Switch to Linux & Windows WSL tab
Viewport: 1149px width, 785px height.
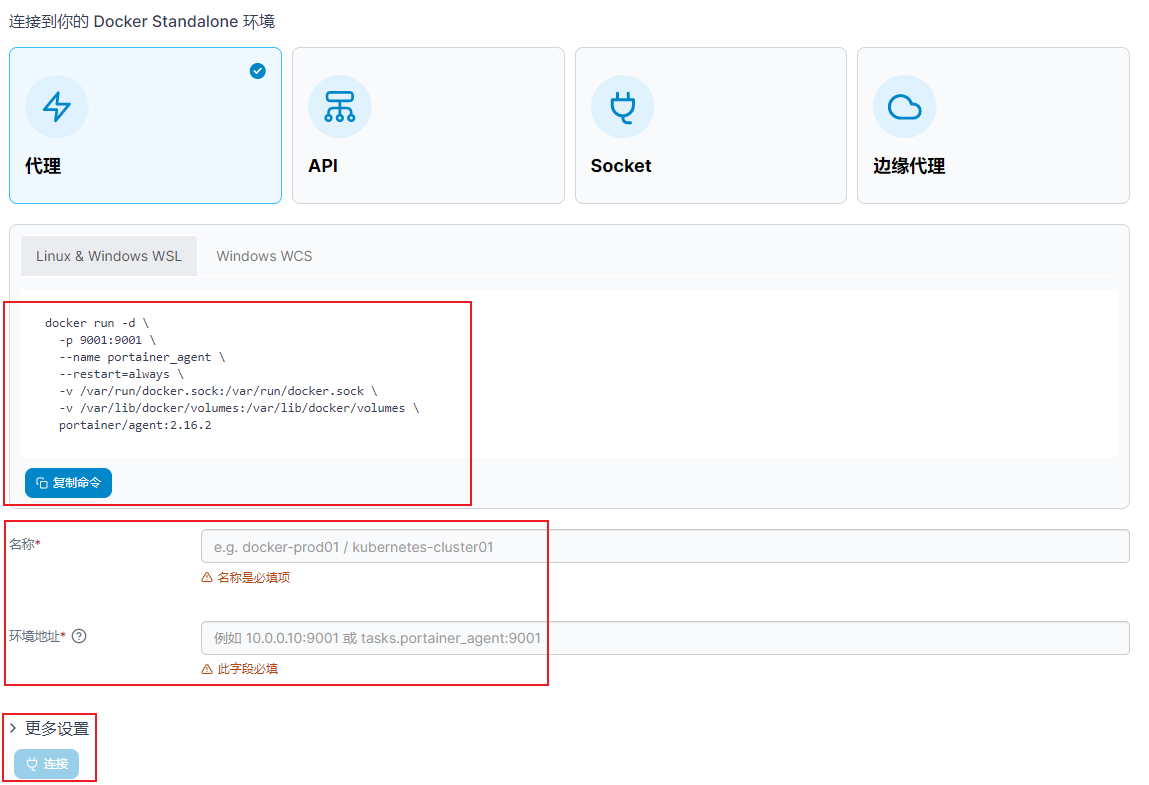(x=108, y=256)
